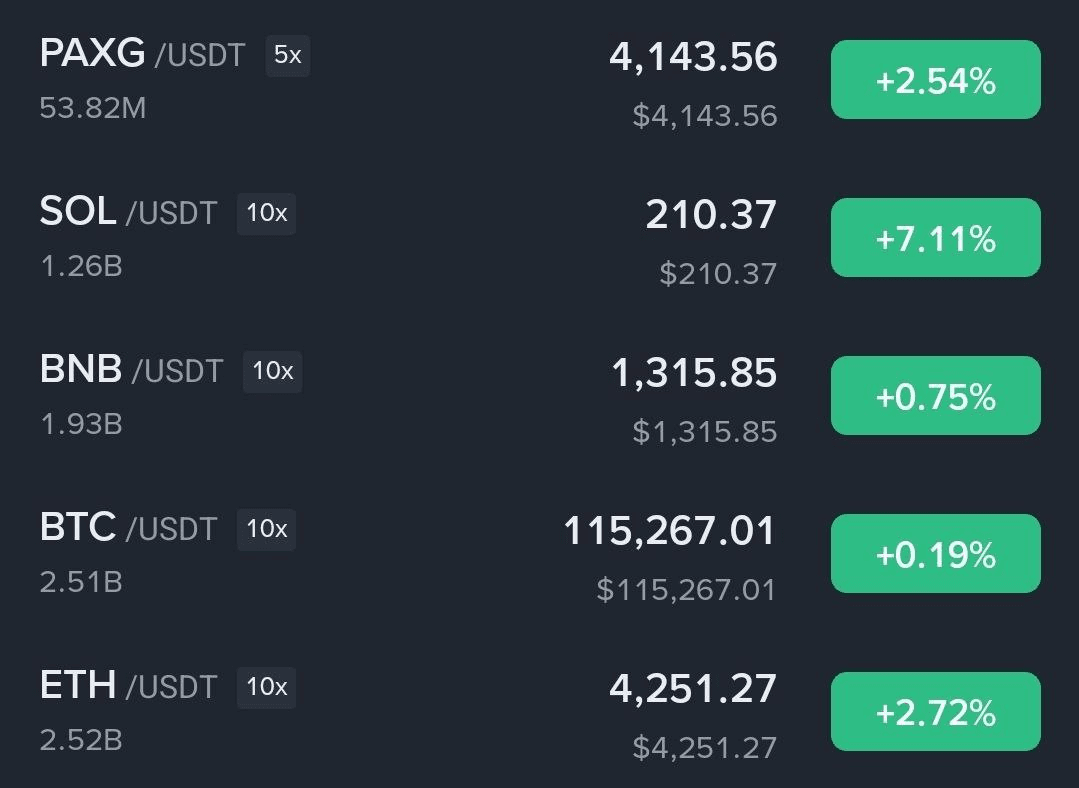Tap the 10x leverage badge beside SOL
Viewport: 1079px width, 788px height.
click(x=266, y=213)
